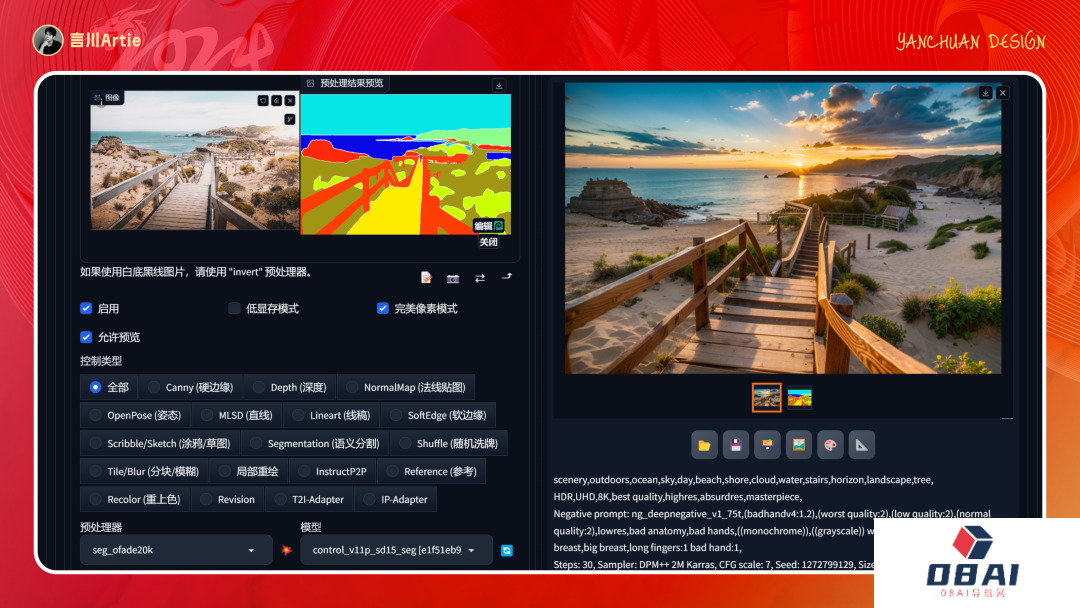Choose the MLSD (直线) control type
1080x608 pixels.
(237, 415)
